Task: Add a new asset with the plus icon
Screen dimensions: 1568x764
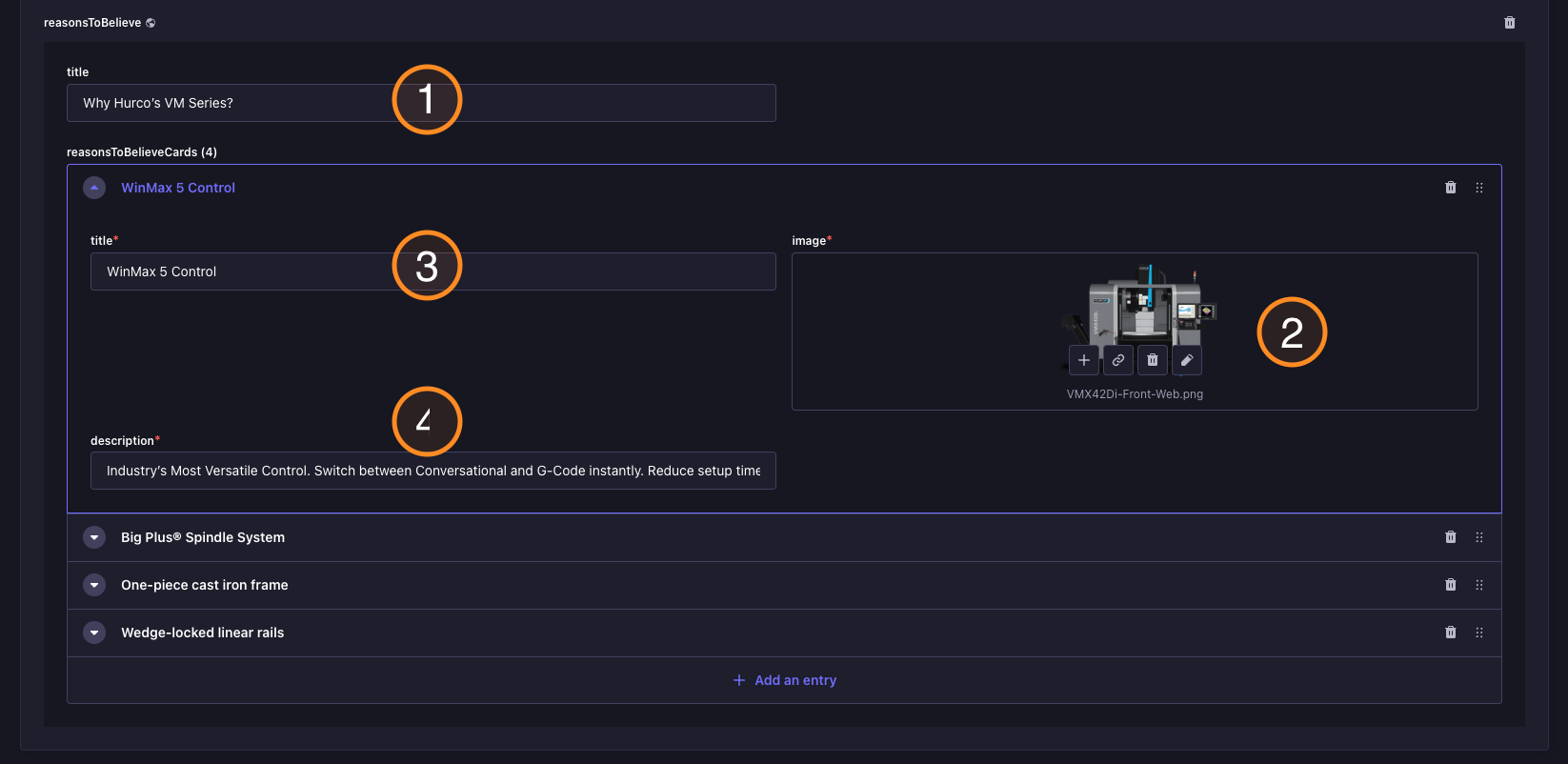Action: click(x=1084, y=360)
